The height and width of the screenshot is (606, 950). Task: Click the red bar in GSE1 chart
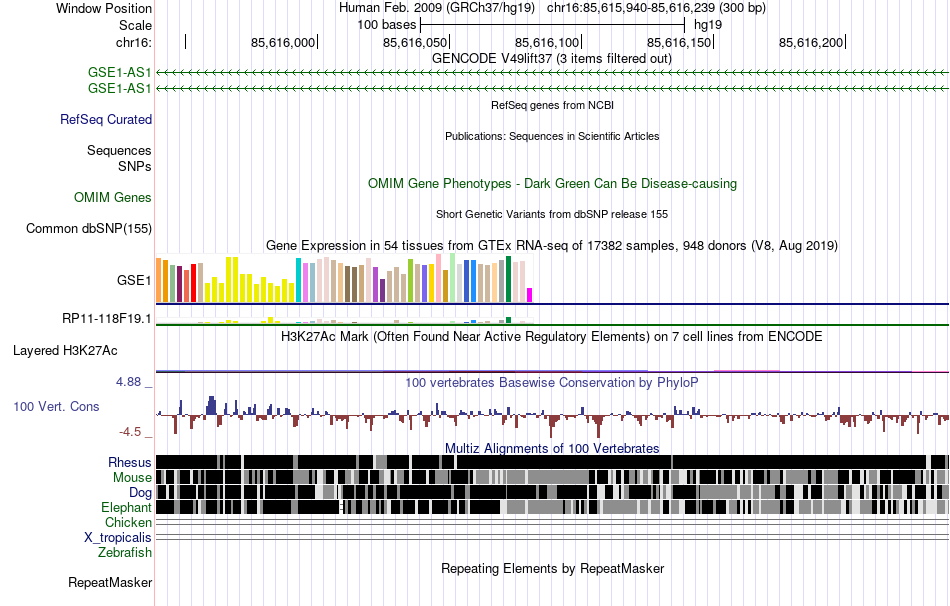(x=194, y=282)
